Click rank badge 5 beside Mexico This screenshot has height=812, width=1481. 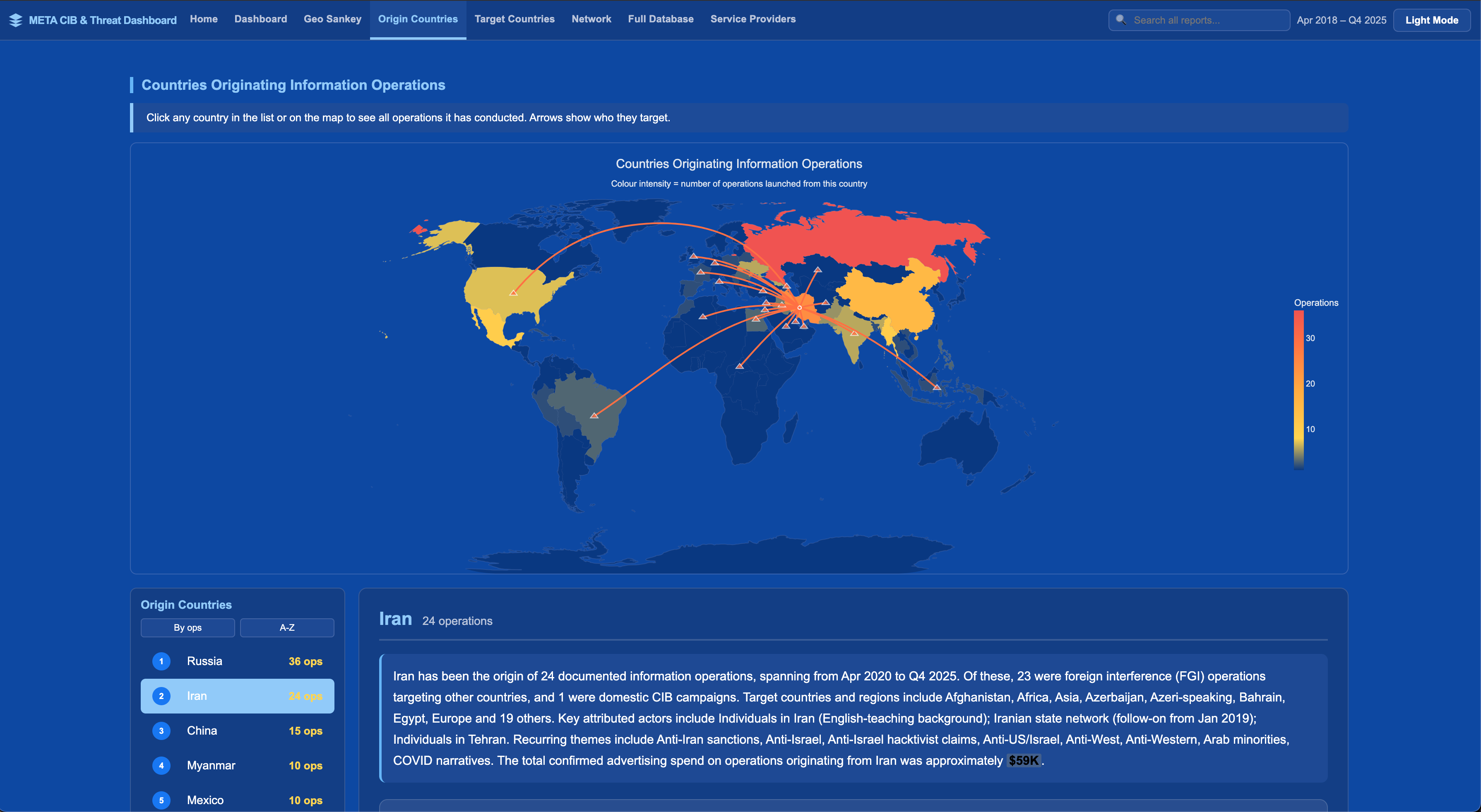[161, 800]
